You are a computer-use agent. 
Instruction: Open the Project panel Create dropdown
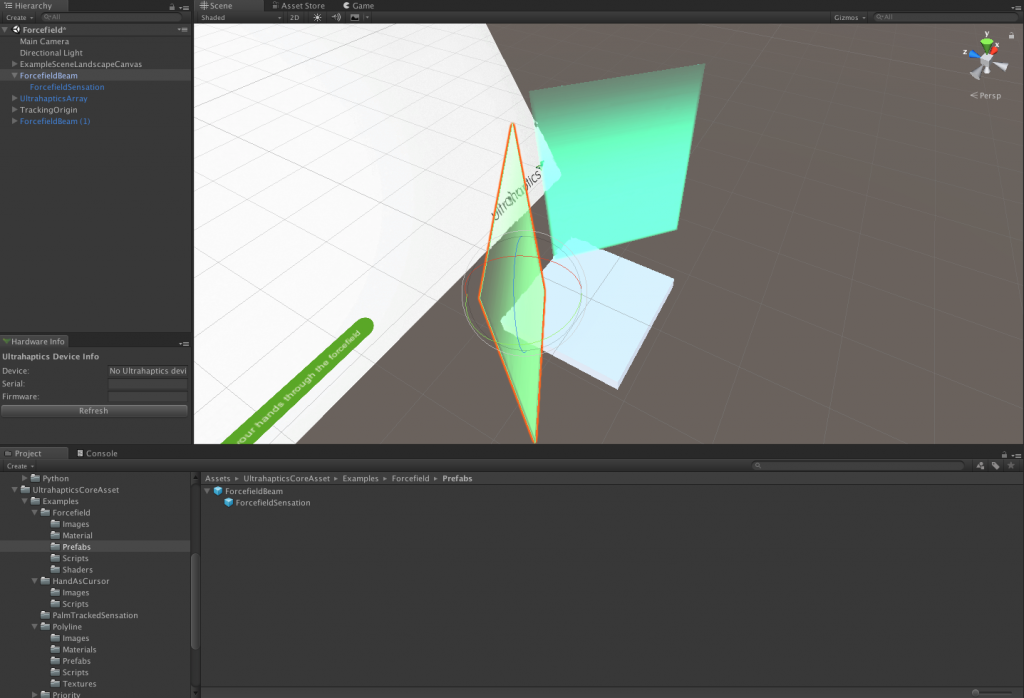point(20,466)
